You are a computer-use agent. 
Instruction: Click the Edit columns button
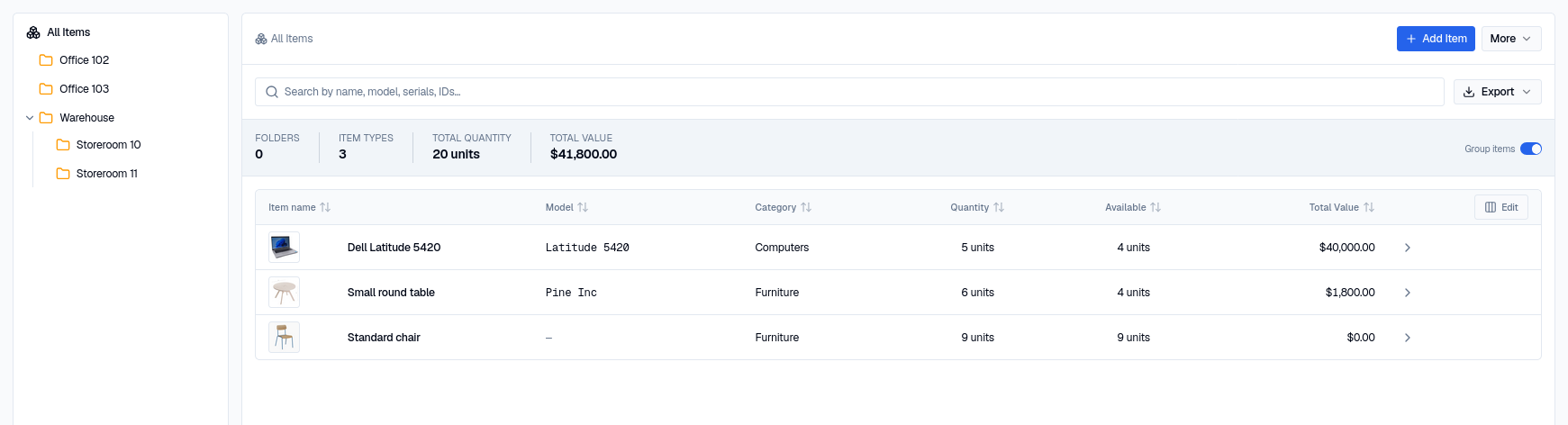1501,207
